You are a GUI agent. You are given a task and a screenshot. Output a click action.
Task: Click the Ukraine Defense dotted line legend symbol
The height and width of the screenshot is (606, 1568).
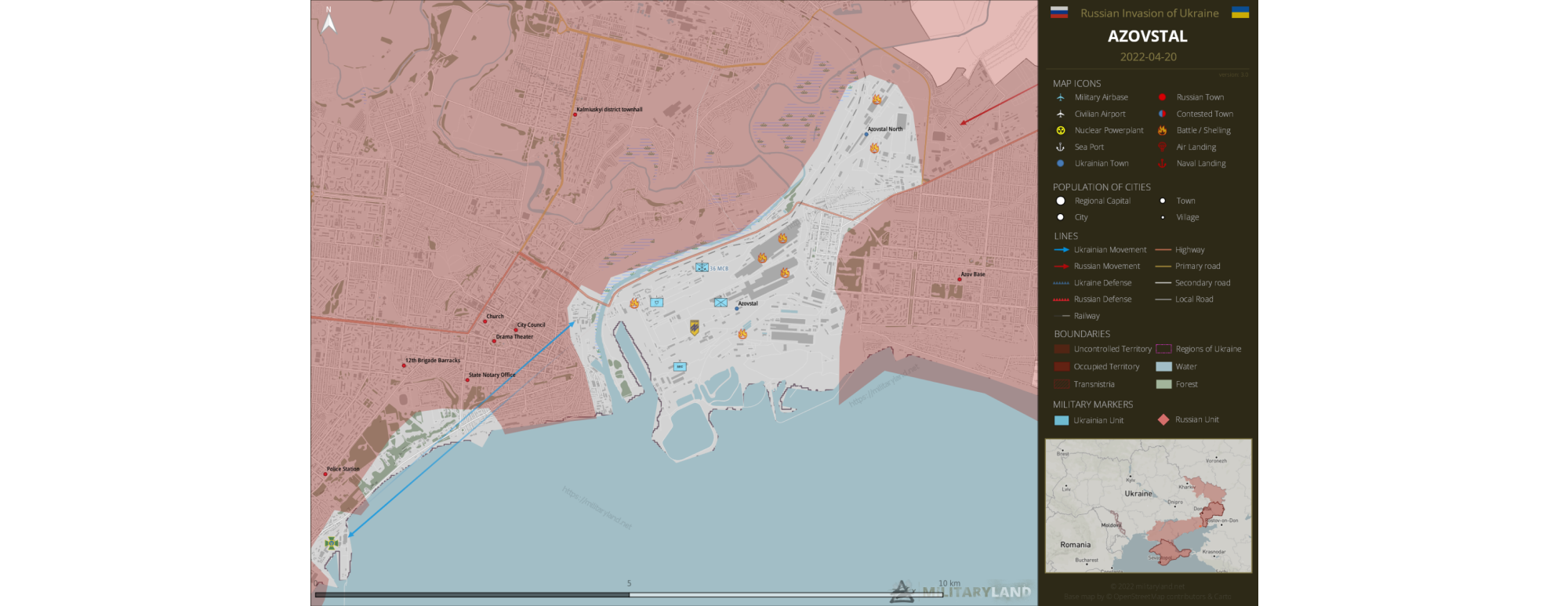(x=1062, y=283)
